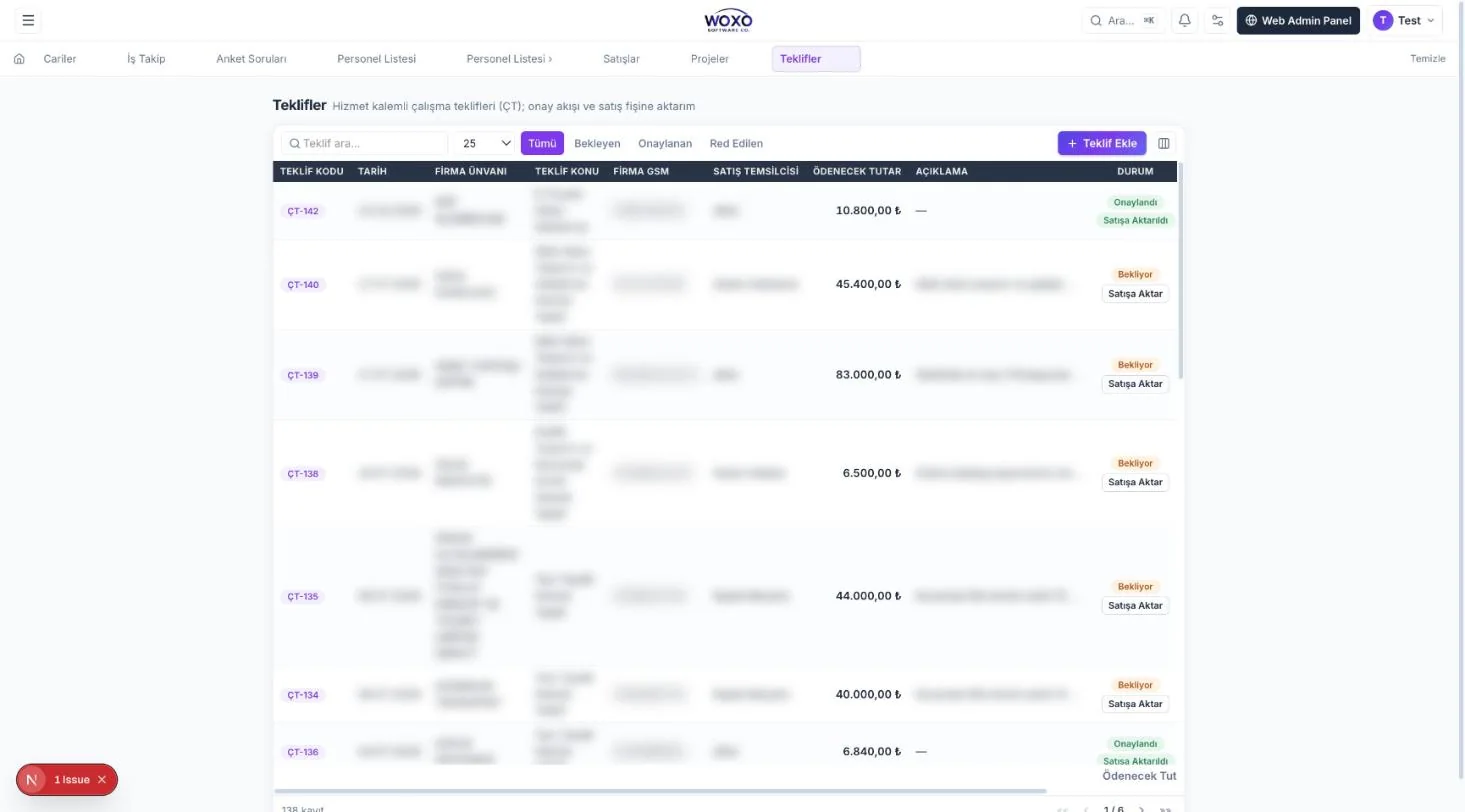Open page size dropdown showing 25
The height and width of the screenshot is (812, 1465).
[486, 143]
